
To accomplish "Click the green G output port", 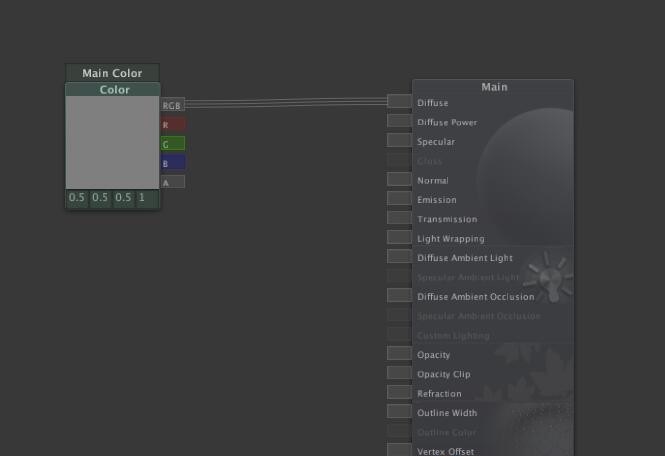I will [172, 144].
